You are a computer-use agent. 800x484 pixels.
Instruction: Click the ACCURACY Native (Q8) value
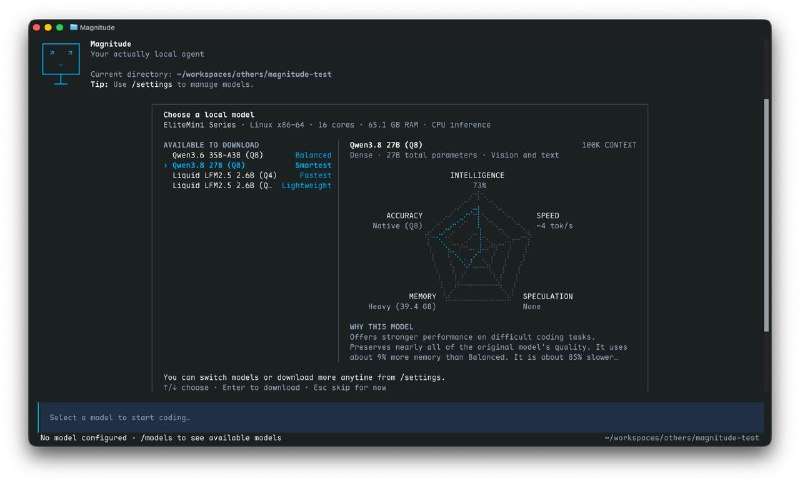point(397,225)
